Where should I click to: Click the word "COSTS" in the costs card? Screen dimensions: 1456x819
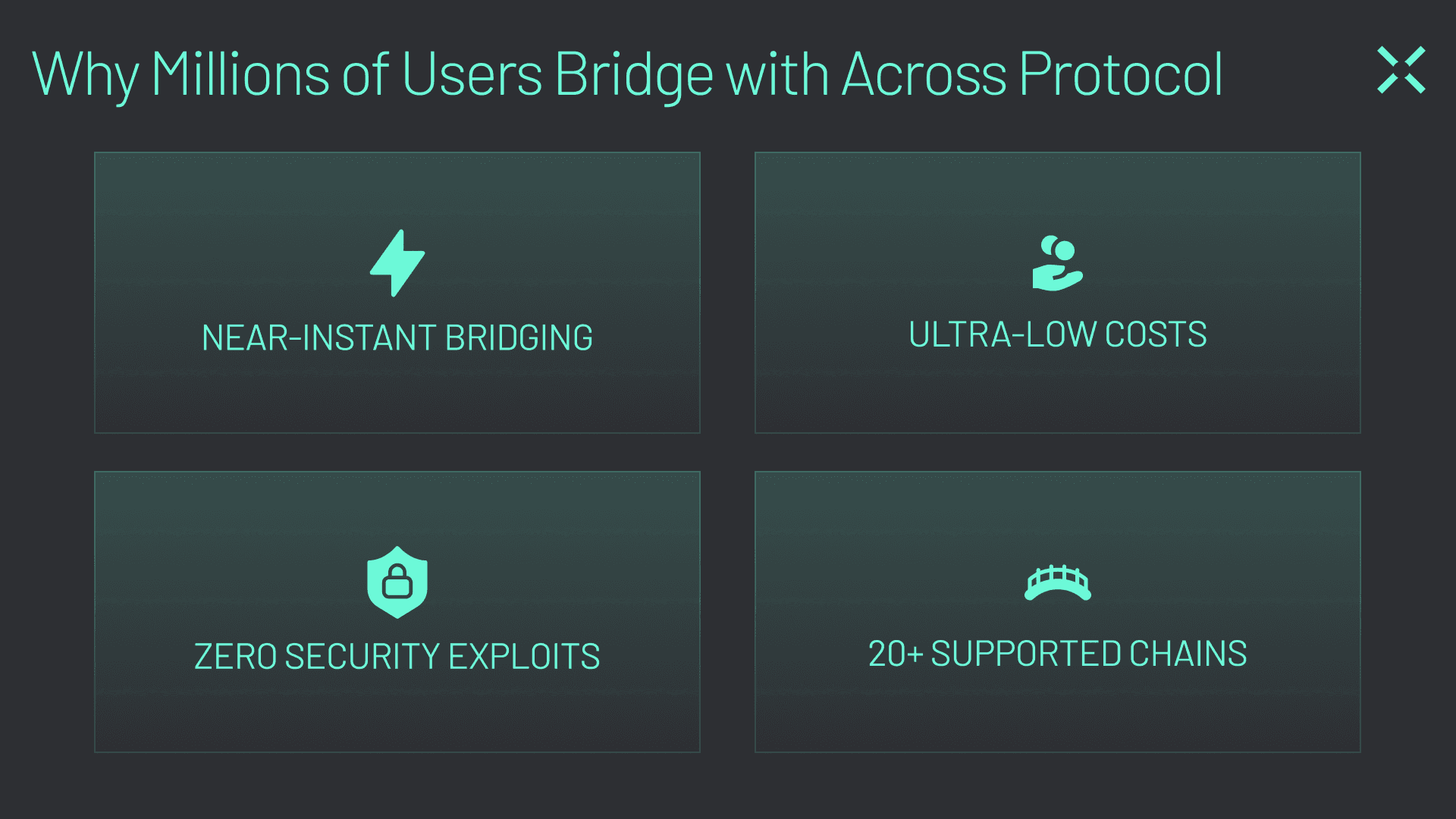coord(1155,334)
